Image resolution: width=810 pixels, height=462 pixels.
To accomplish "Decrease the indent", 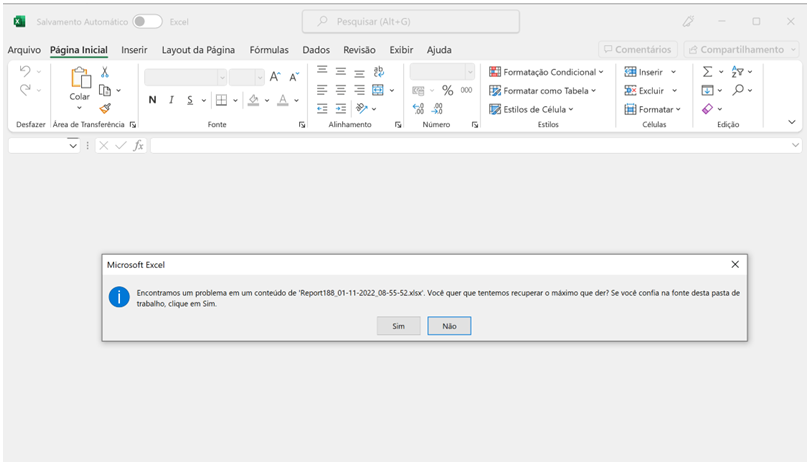I will pos(322,109).
